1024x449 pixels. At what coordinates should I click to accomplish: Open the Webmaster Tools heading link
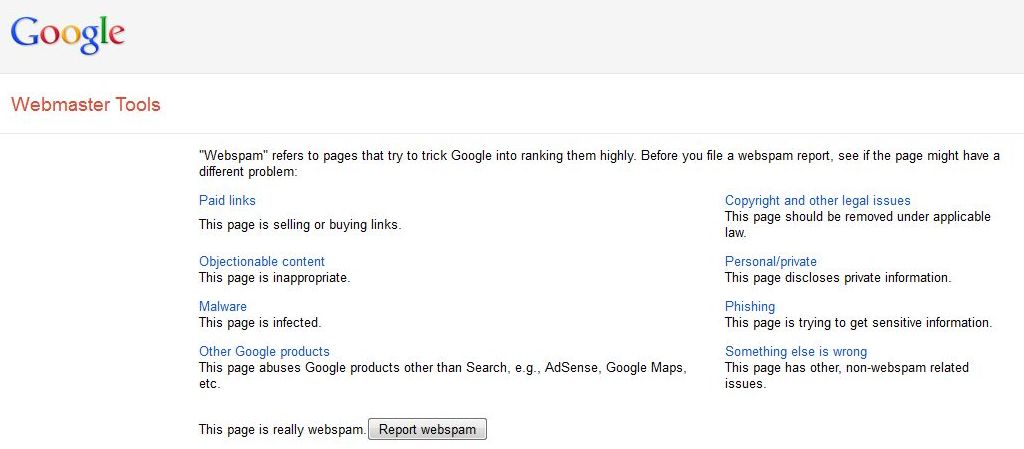click(86, 104)
